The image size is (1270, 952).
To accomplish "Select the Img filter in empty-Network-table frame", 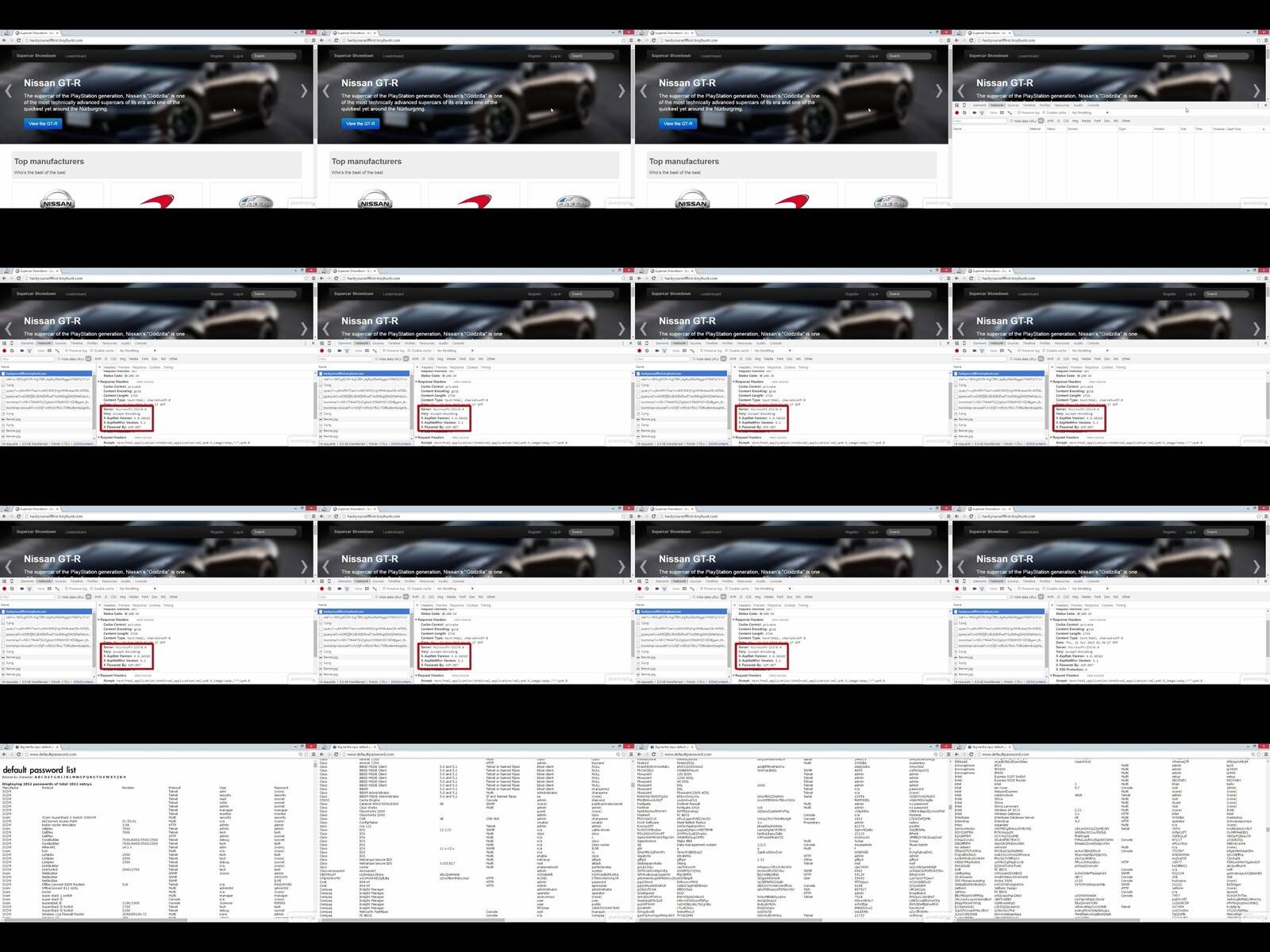I will tap(1076, 121).
